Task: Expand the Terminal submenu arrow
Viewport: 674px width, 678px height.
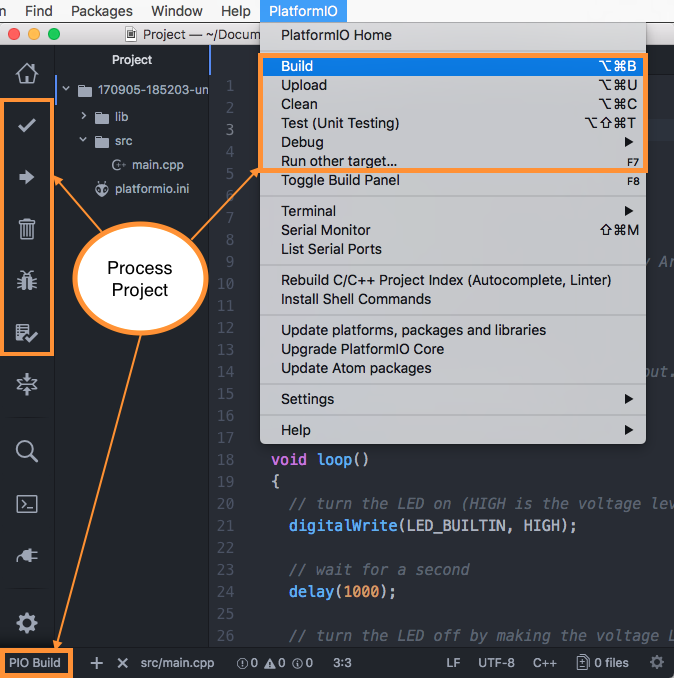Action: click(x=628, y=211)
